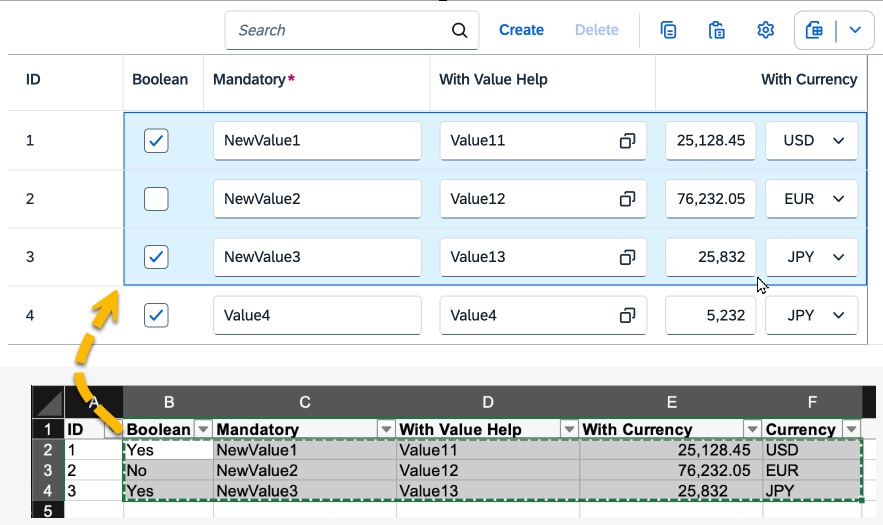
Task: Click the copy icon in the toolbar
Action: point(669,30)
